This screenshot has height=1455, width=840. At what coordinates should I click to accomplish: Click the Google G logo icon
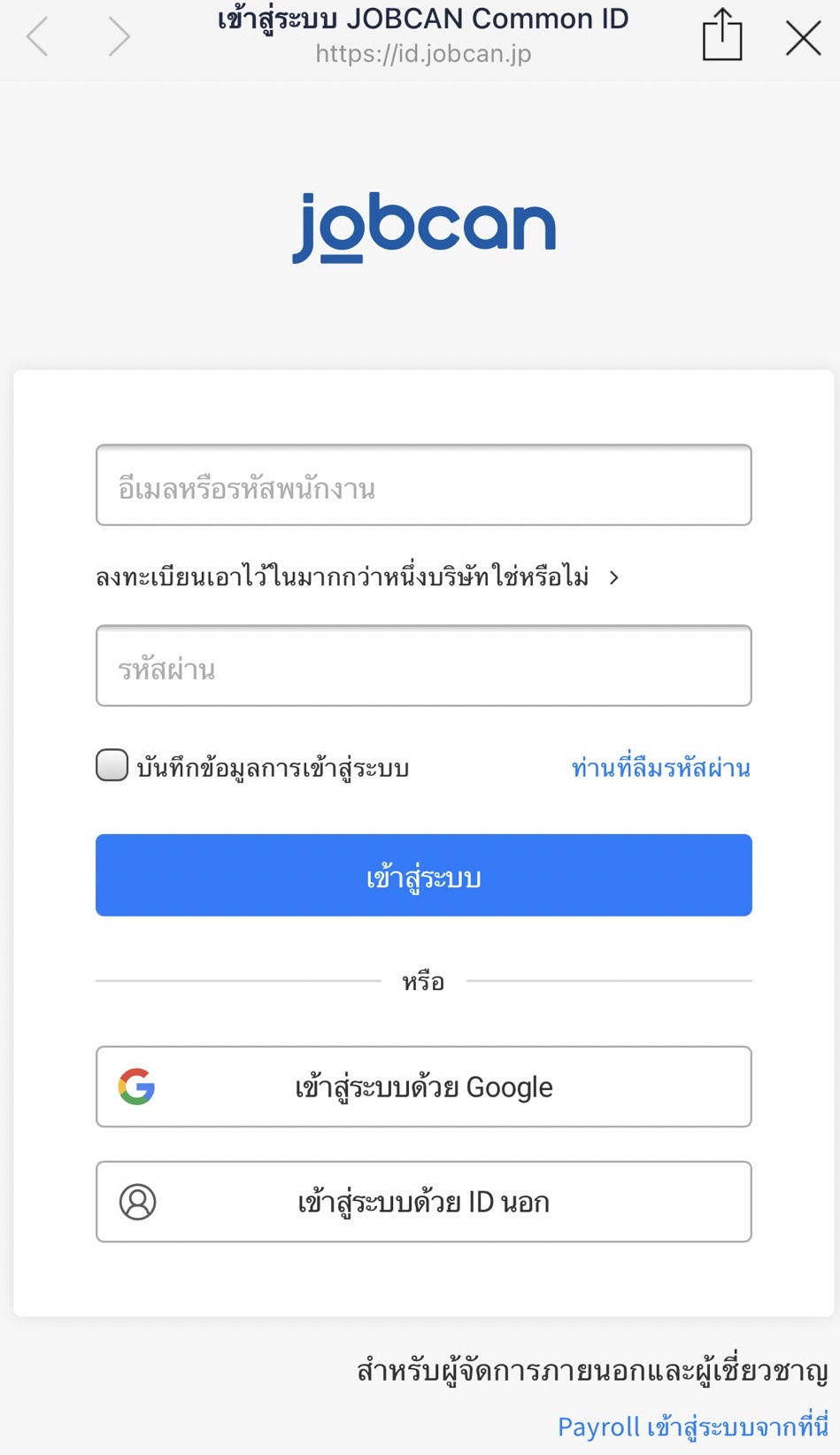click(136, 1087)
